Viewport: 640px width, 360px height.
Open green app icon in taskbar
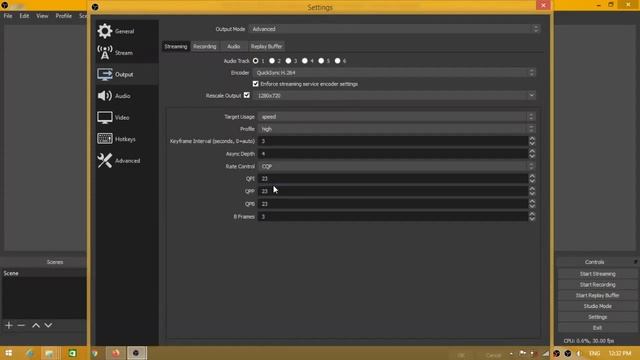click(x=72, y=353)
